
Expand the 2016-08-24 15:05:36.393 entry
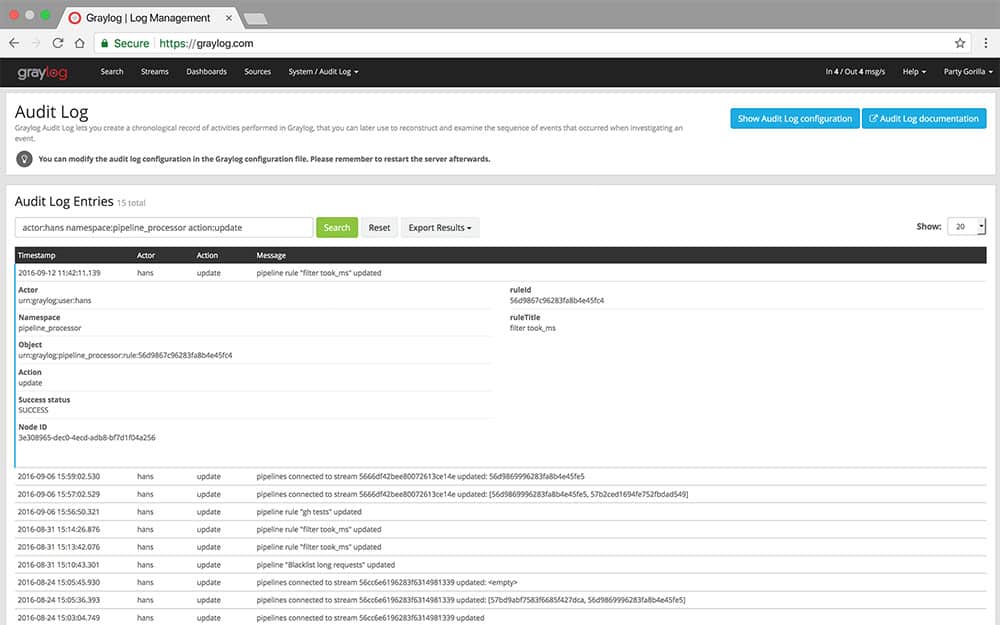pos(501,600)
